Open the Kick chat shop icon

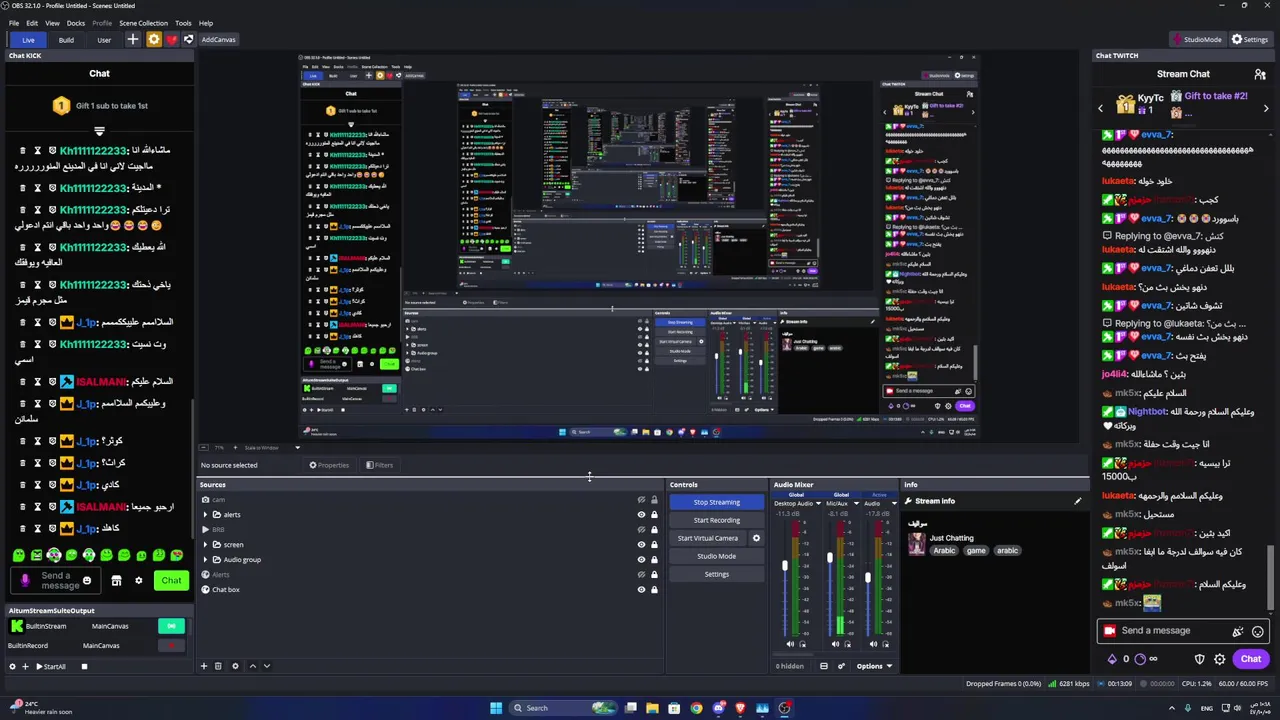click(x=116, y=581)
